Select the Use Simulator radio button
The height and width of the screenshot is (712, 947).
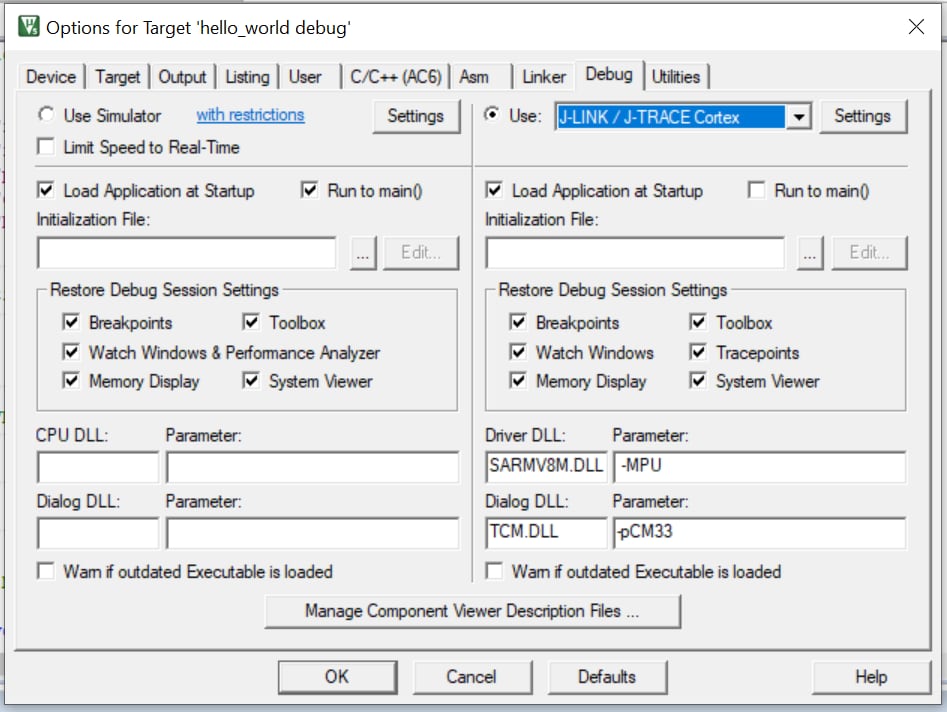[x=46, y=115]
